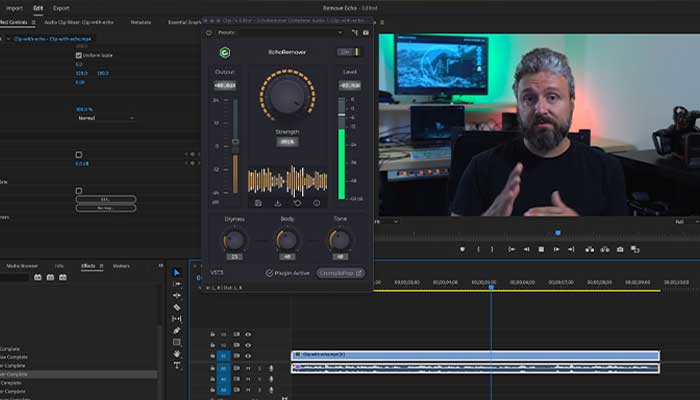Add a marker in the program monitor
Screen dimensions: 700x400
(x=462, y=249)
